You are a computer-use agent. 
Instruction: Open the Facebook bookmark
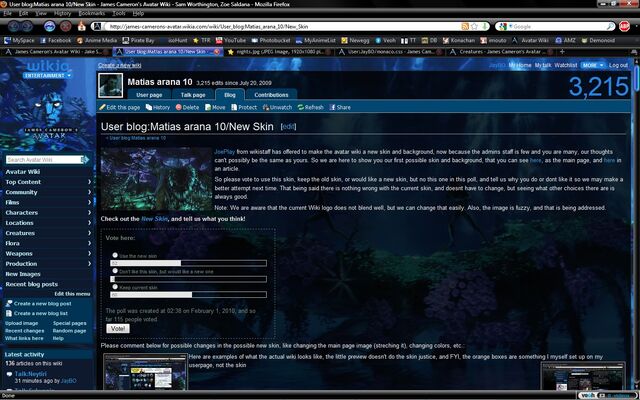tap(56, 40)
